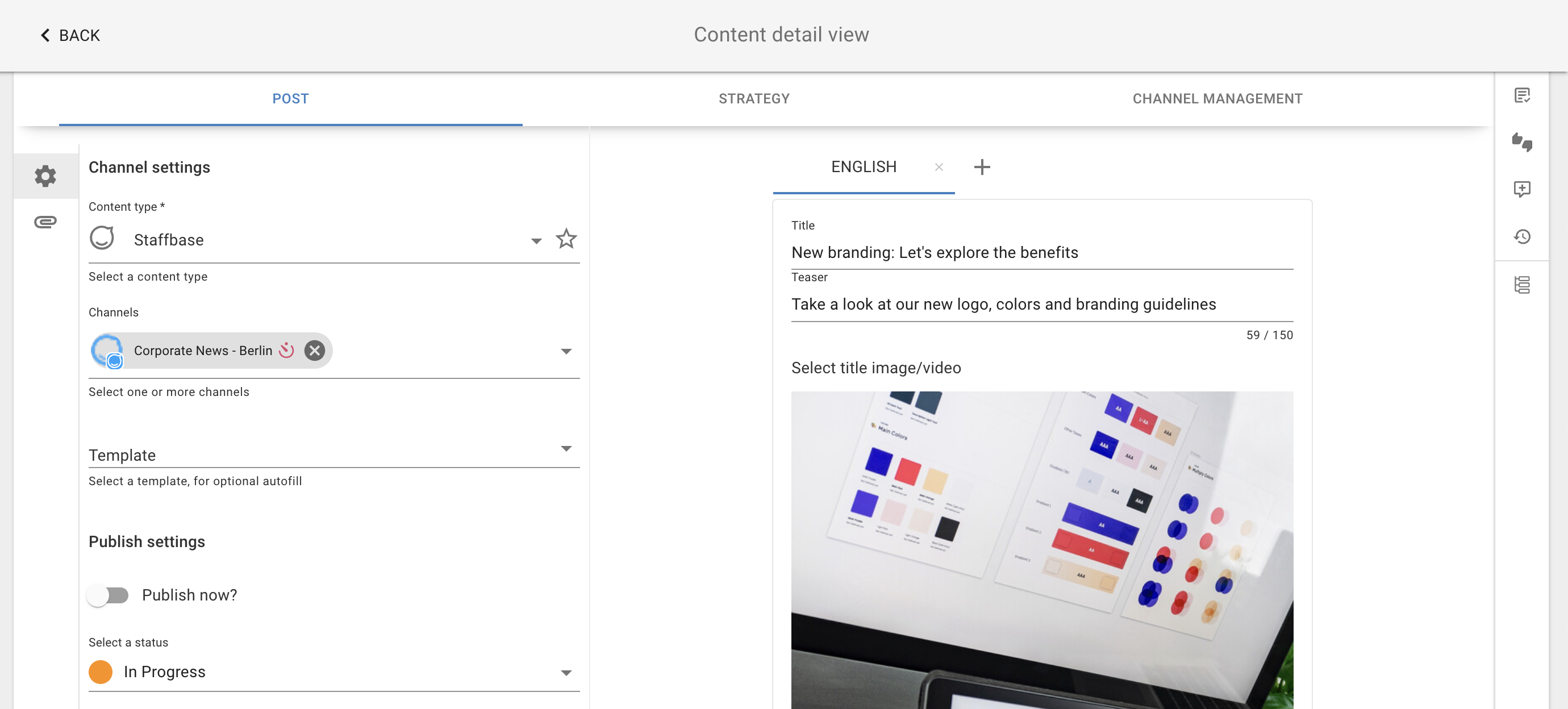Click the Staffbase logo in content type
The image size is (1568, 709).
tap(102, 238)
